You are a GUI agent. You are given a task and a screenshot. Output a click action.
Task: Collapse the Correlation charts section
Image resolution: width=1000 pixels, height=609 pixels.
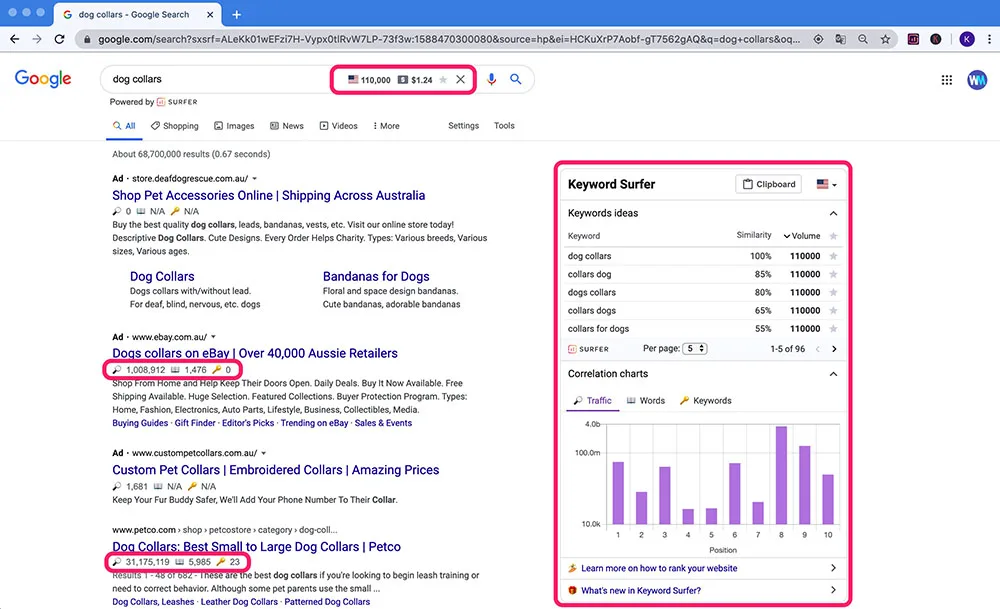point(833,374)
